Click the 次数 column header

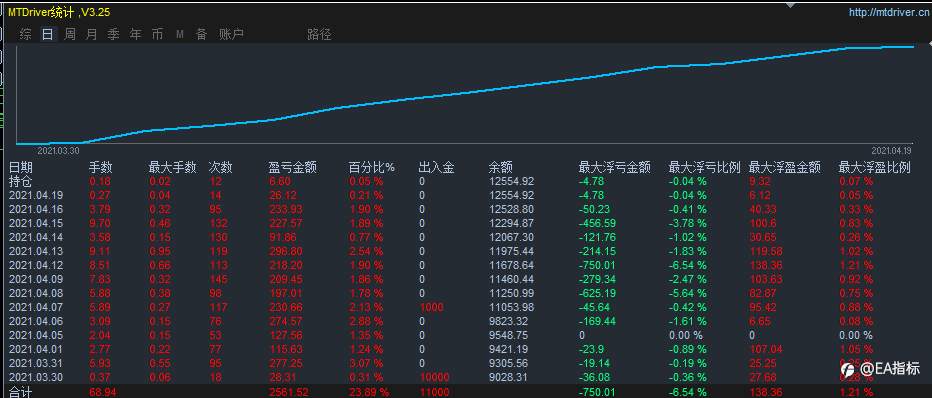tap(221, 168)
